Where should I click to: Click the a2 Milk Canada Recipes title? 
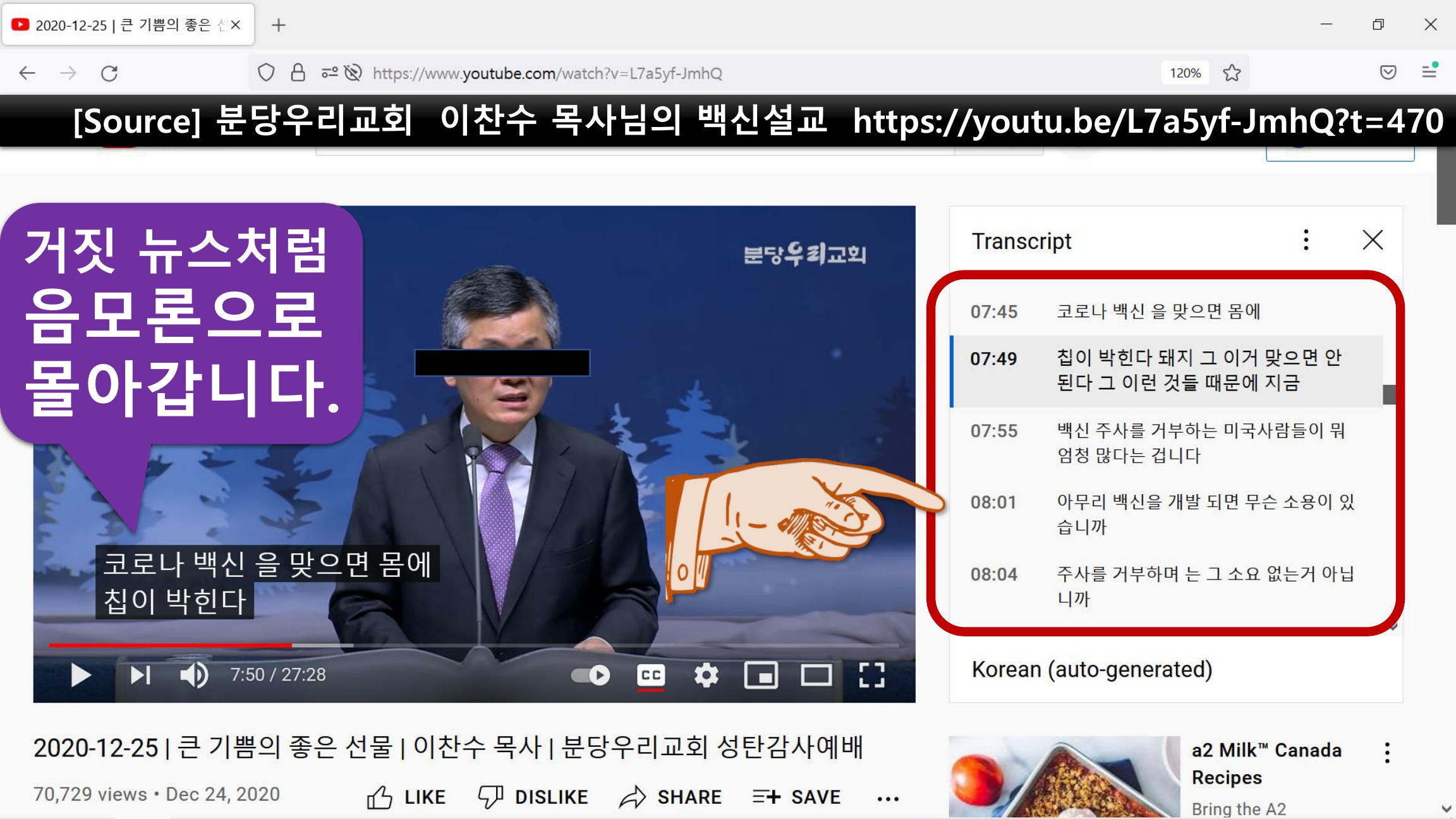[x=1266, y=763]
